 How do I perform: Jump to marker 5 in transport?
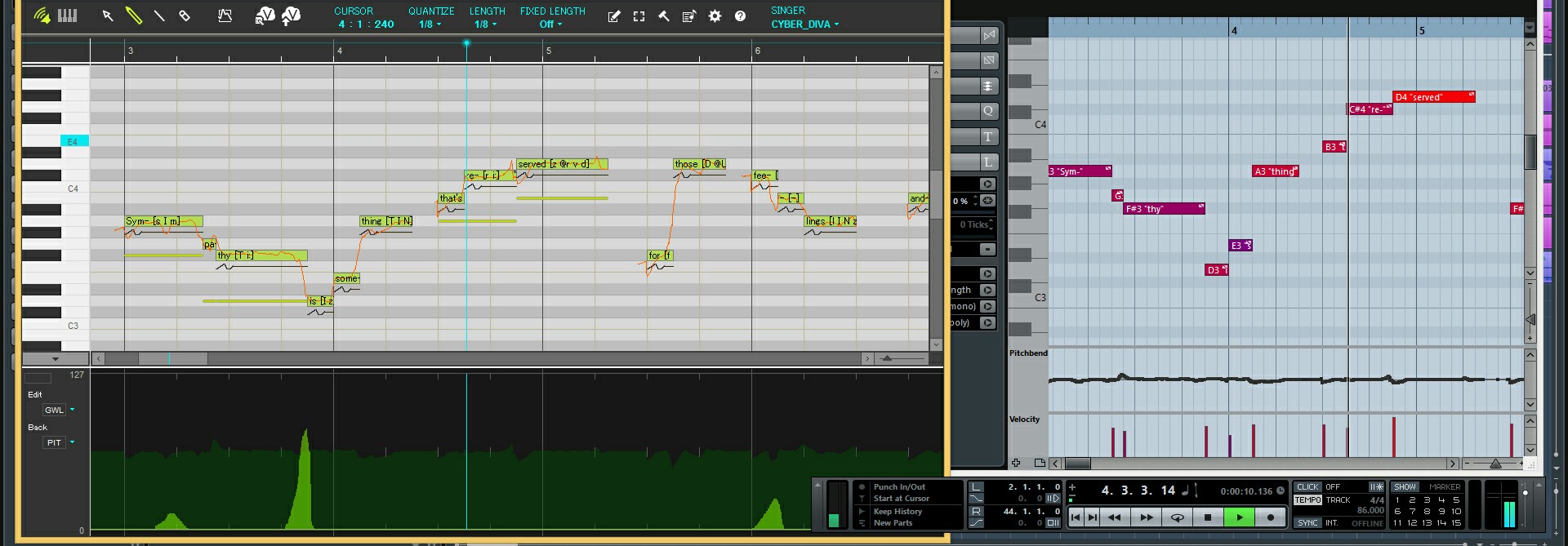pos(1456,500)
